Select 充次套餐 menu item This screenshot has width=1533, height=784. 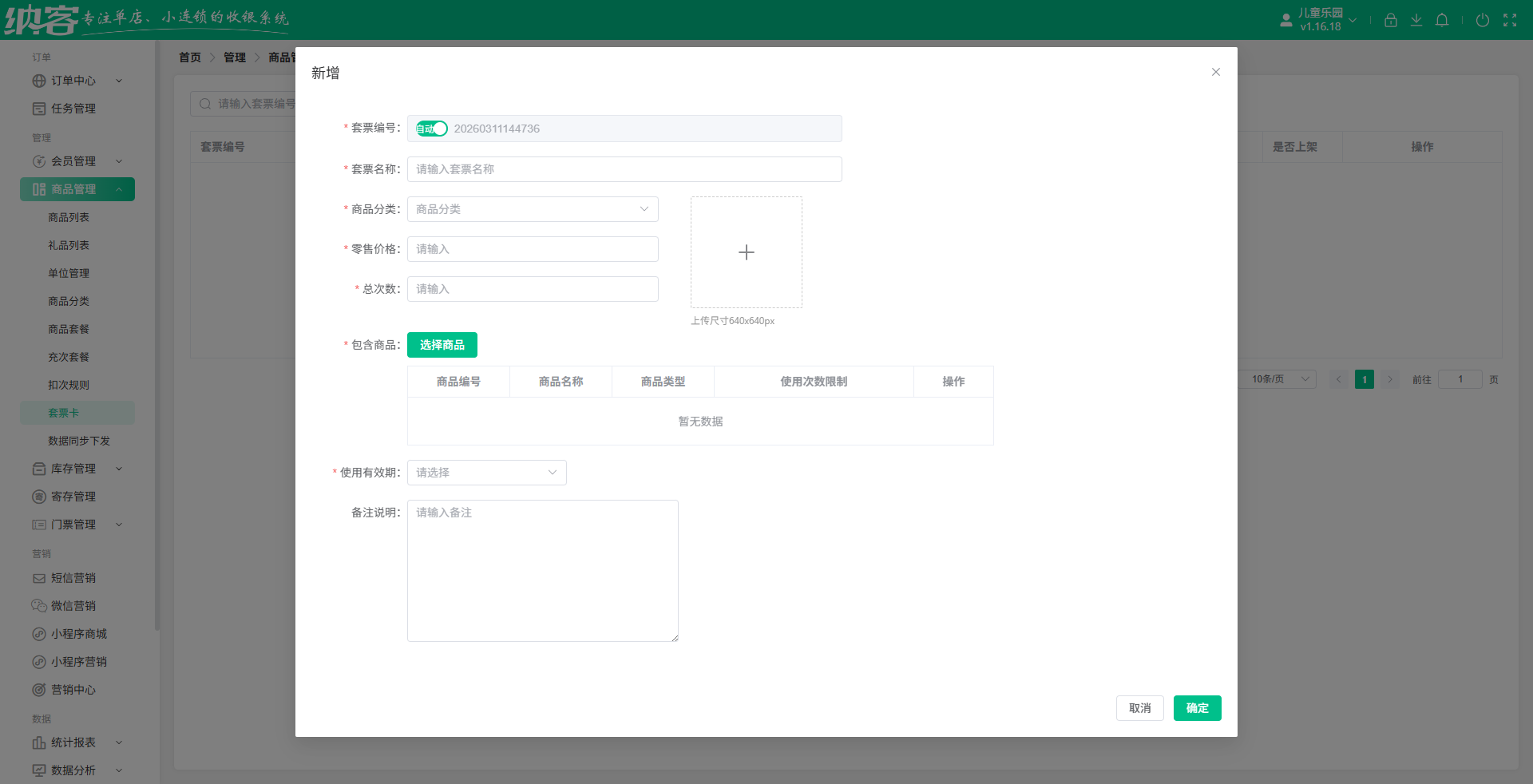69,357
